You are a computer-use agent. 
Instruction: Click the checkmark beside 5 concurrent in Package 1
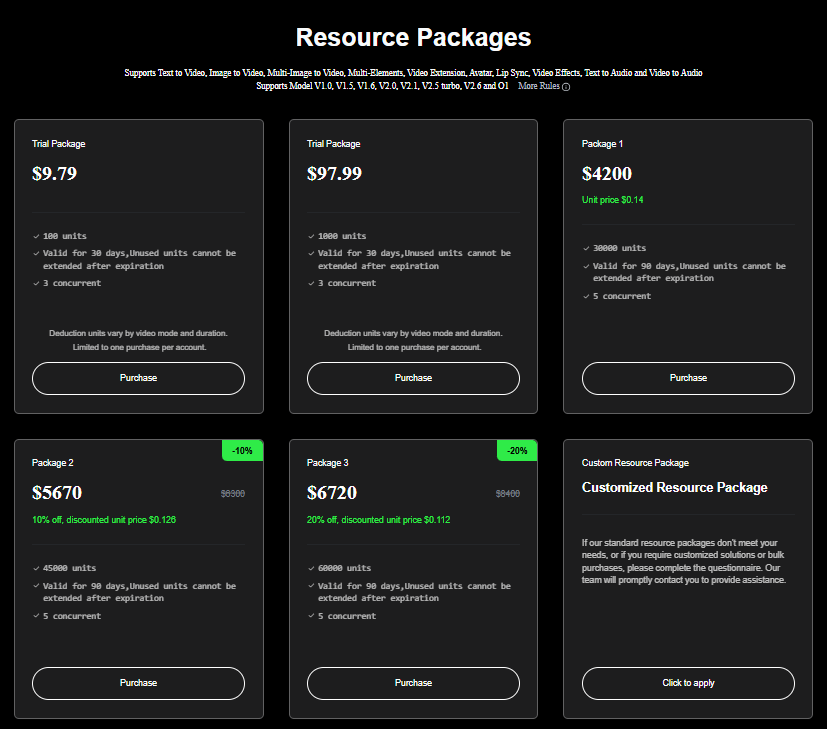click(x=586, y=296)
